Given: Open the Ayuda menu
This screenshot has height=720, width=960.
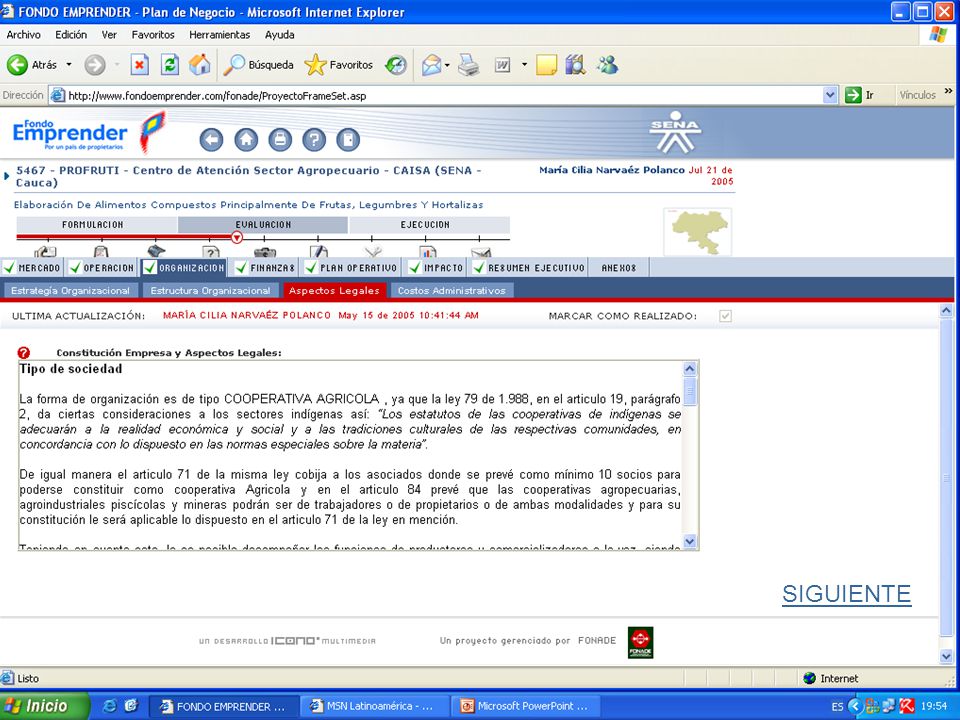Looking at the screenshot, I should click(279, 35).
